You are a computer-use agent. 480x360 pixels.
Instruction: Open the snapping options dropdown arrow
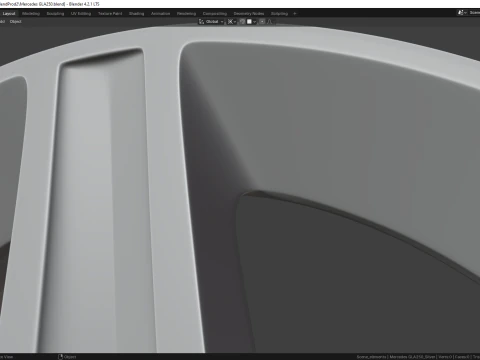[254, 22]
